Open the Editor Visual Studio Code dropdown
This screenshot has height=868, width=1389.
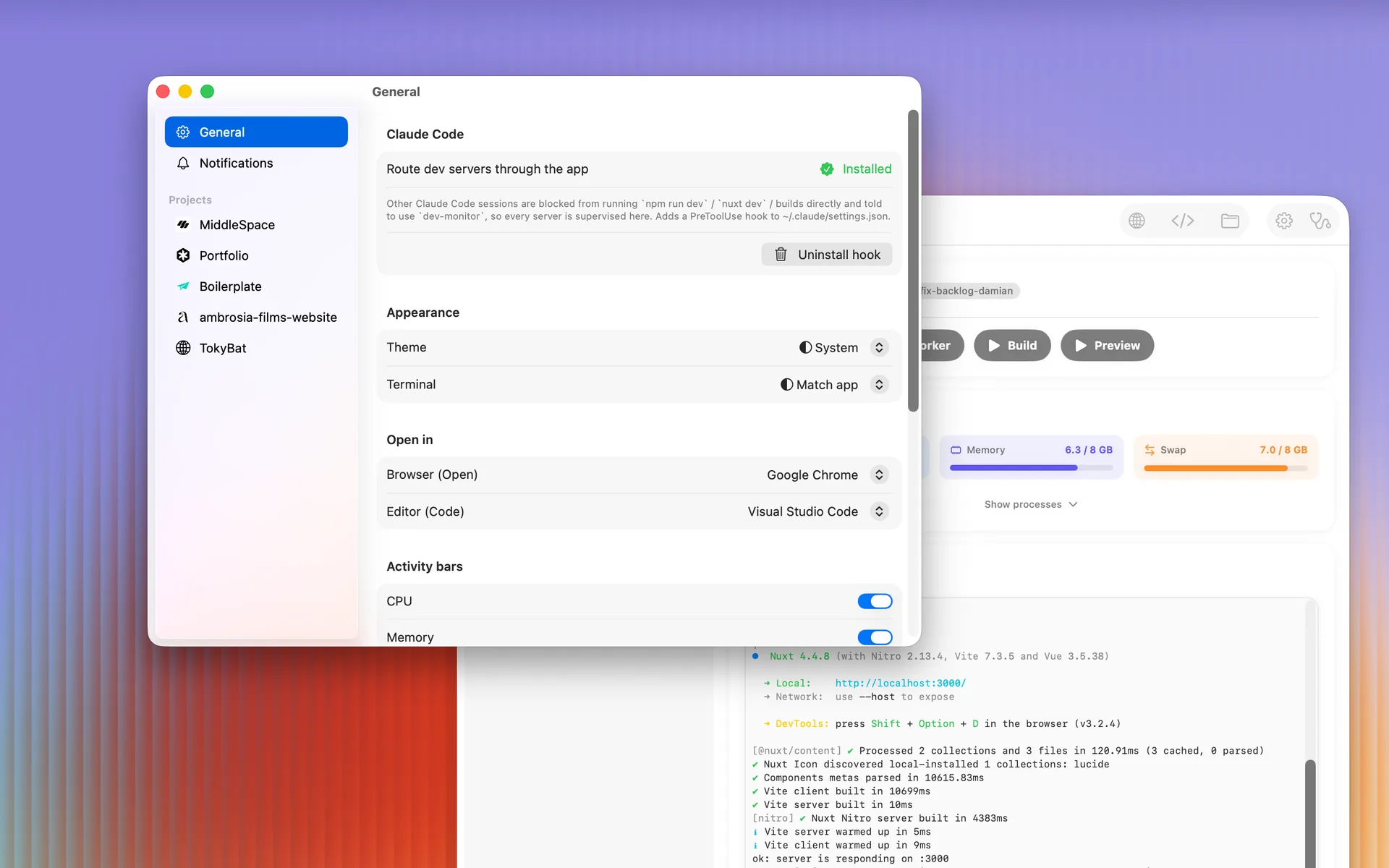[817, 511]
